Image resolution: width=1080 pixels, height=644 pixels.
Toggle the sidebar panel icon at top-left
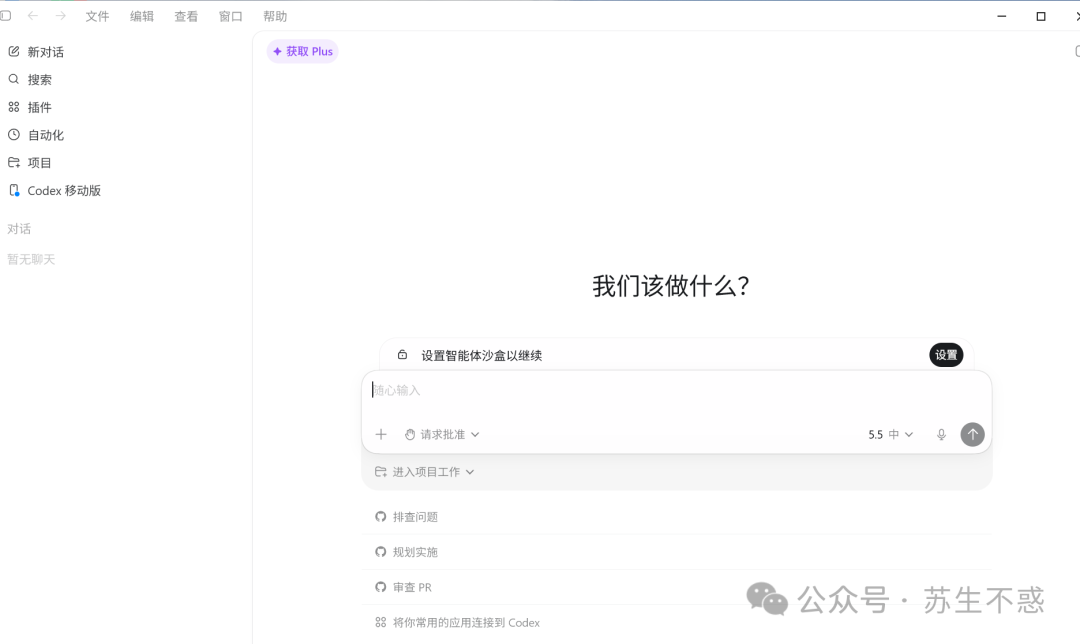pos(6,15)
